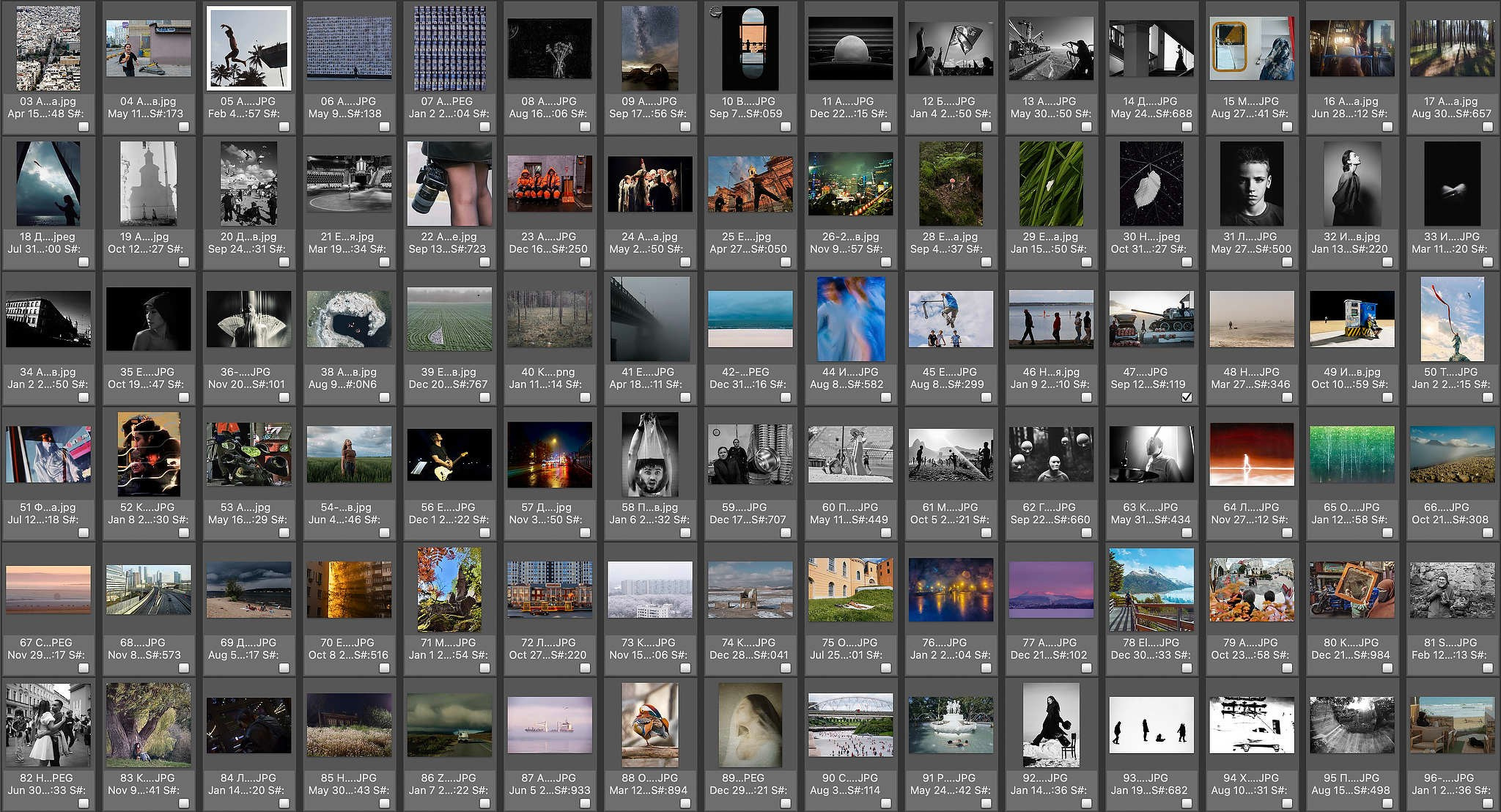Tick the checkbox under image 88

[x=685, y=803]
